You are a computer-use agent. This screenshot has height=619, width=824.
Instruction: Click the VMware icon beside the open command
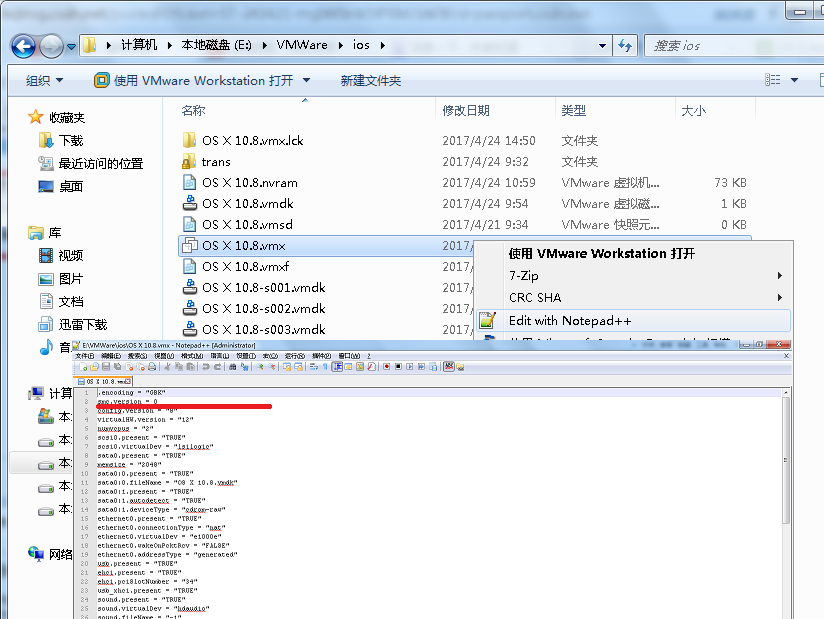pyautogui.click(x=101, y=80)
